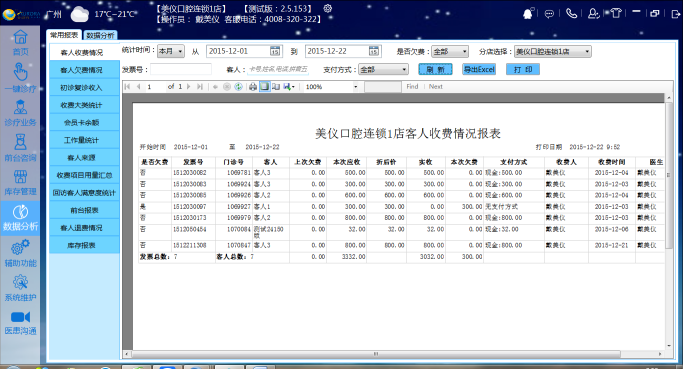Go to next page of report

[189, 87]
